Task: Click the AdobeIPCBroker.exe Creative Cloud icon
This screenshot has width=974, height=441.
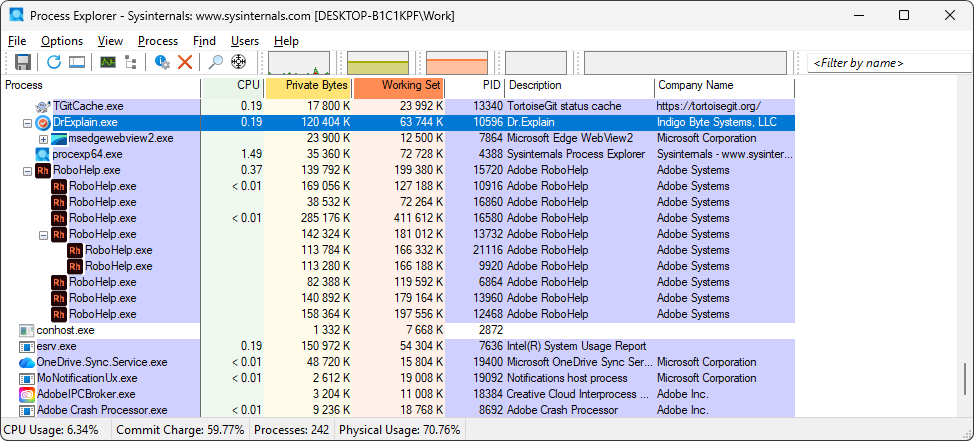Action: click(27, 394)
